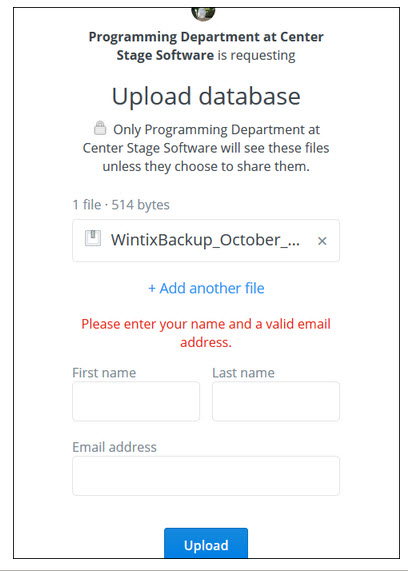Click the 1 file 514 bytes summary

[121, 205]
